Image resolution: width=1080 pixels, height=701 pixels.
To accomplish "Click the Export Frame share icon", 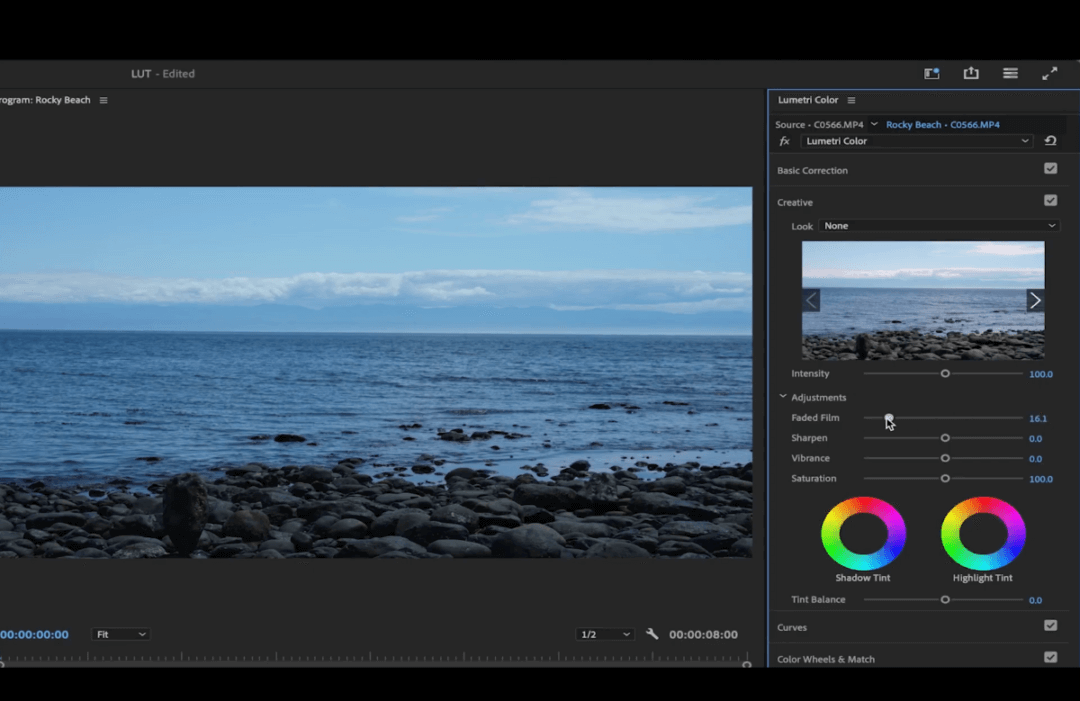I will [x=971, y=73].
